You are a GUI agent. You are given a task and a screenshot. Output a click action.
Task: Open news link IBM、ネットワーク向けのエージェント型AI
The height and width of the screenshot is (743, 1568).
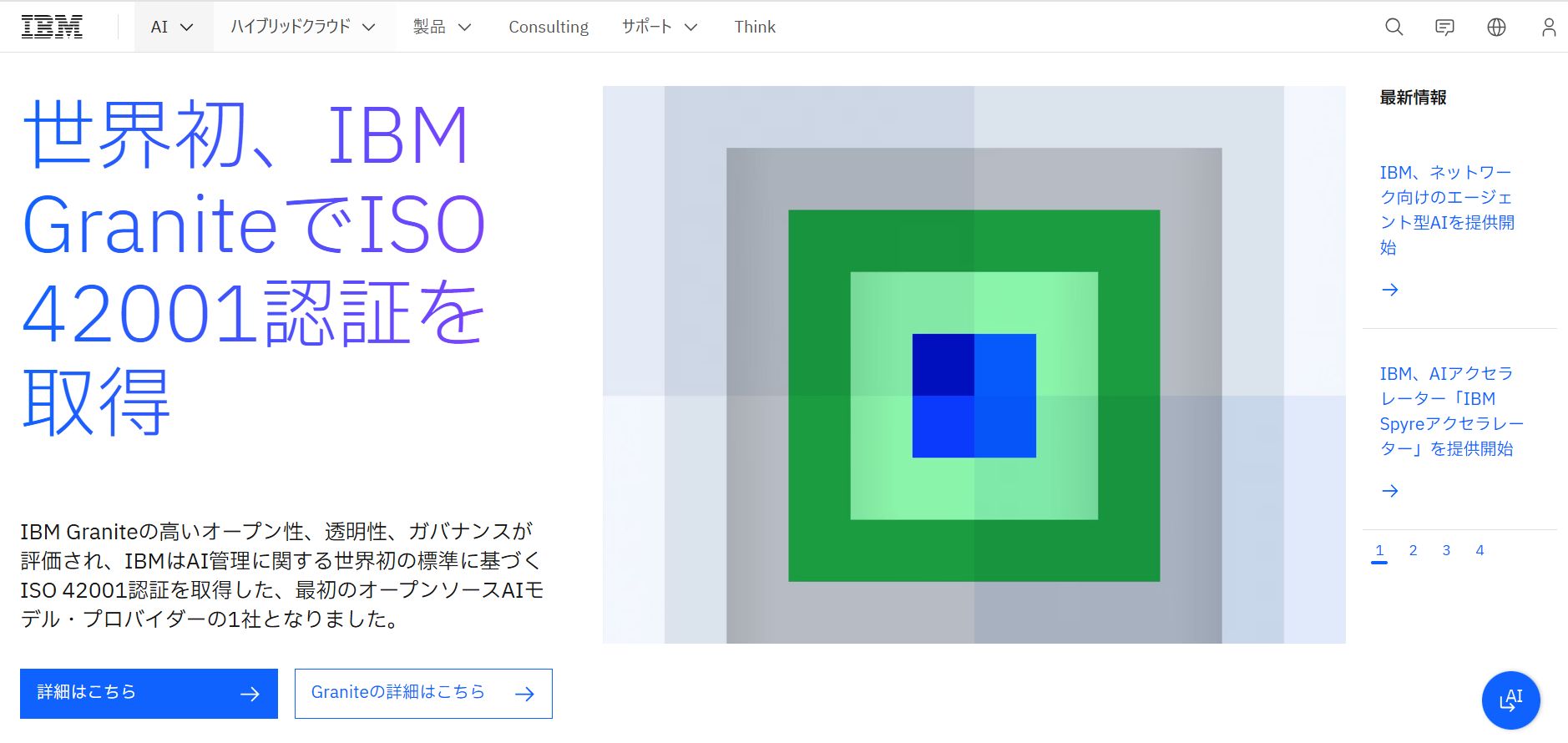point(1447,210)
